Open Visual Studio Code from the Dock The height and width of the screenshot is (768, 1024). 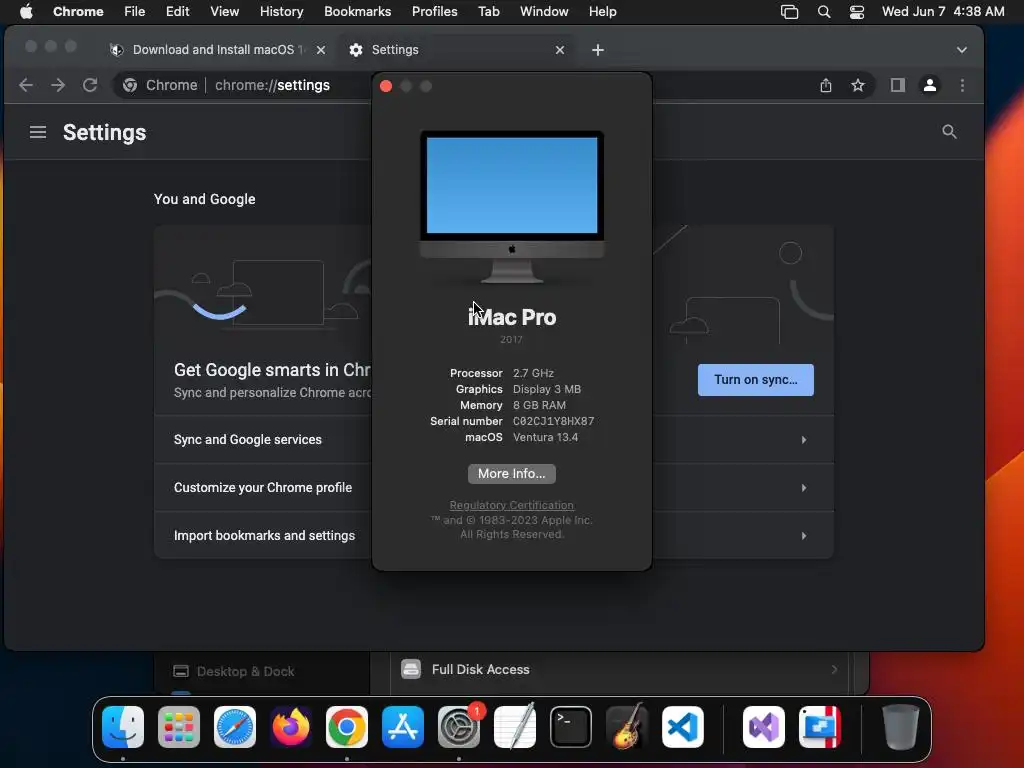coord(683,727)
